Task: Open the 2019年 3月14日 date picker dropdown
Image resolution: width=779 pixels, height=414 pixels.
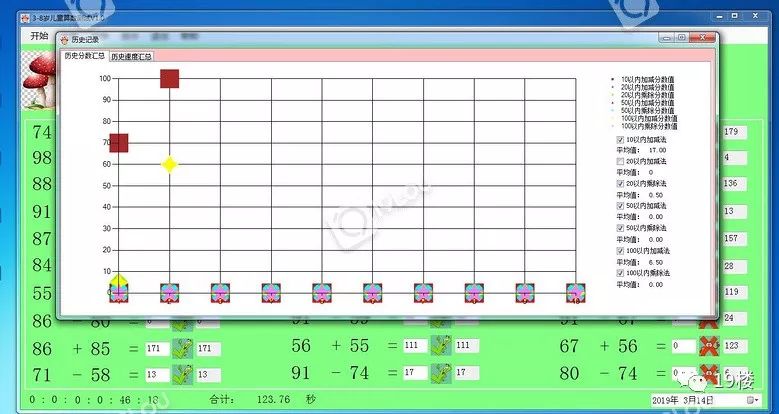Action: coord(753,400)
